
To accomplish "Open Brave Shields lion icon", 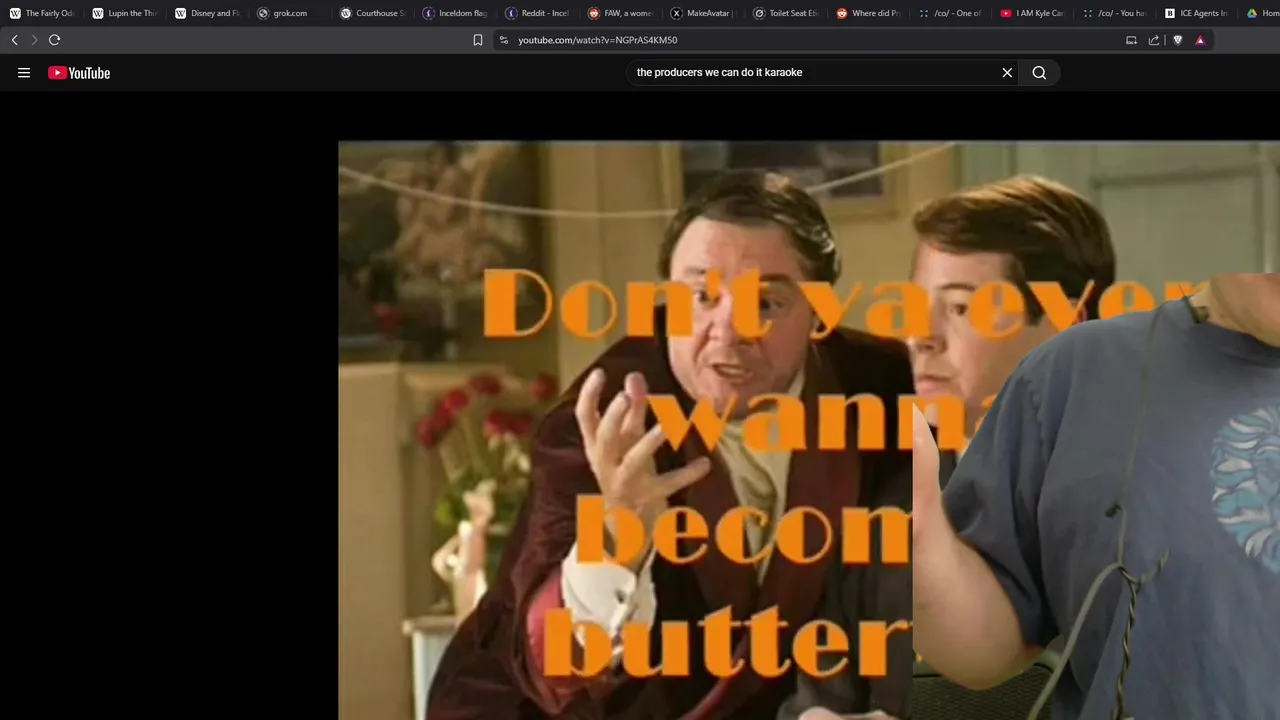I will [1177, 40].
